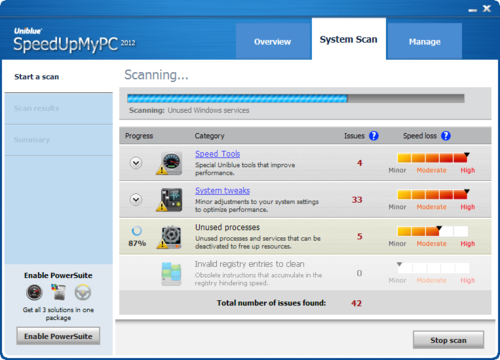Viewport: 500px width, 360px height.
Task: Click the Enable PowerSuite heading text
Action: (58, 275)
